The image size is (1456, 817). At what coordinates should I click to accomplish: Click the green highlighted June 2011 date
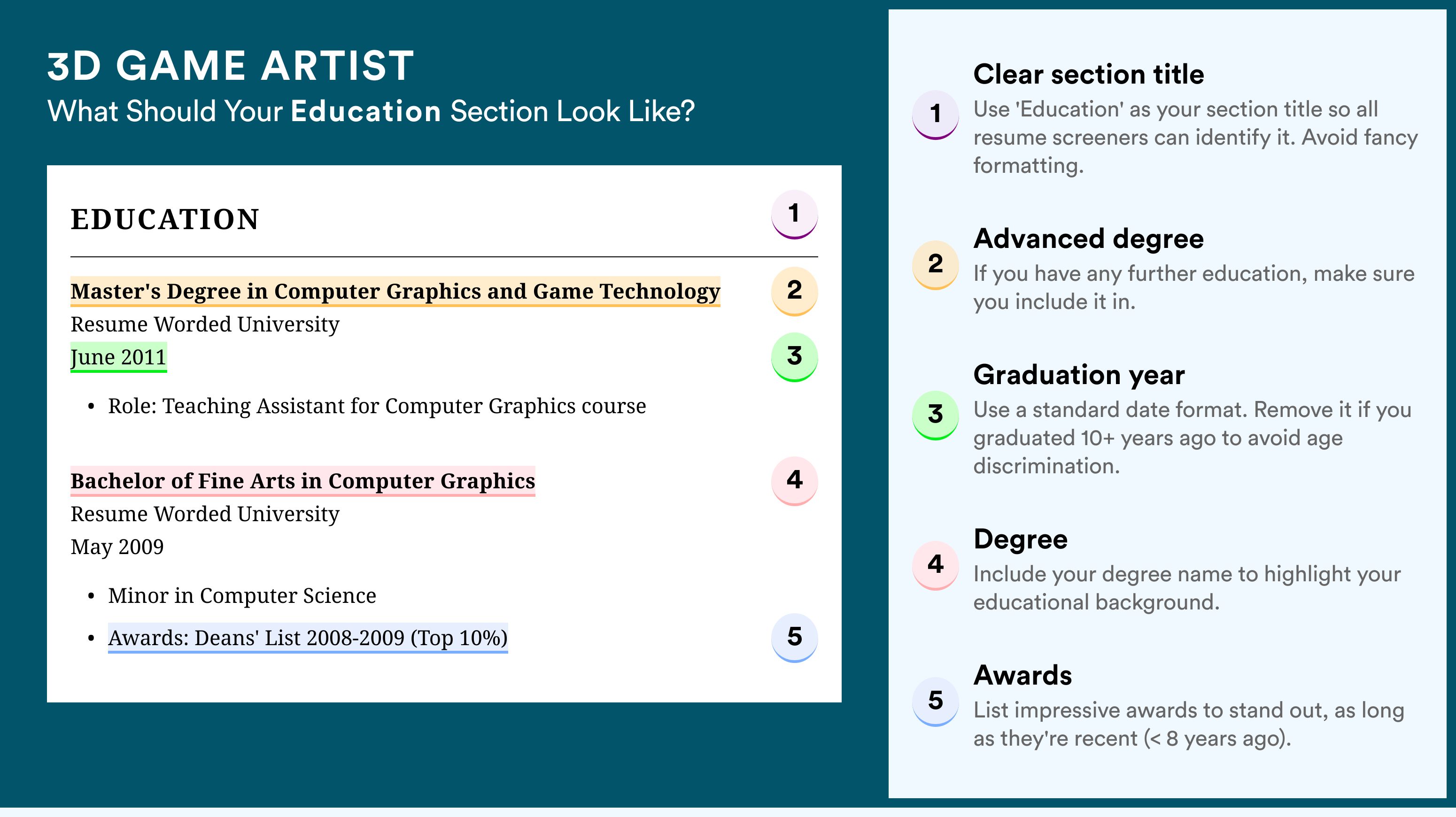118,357
